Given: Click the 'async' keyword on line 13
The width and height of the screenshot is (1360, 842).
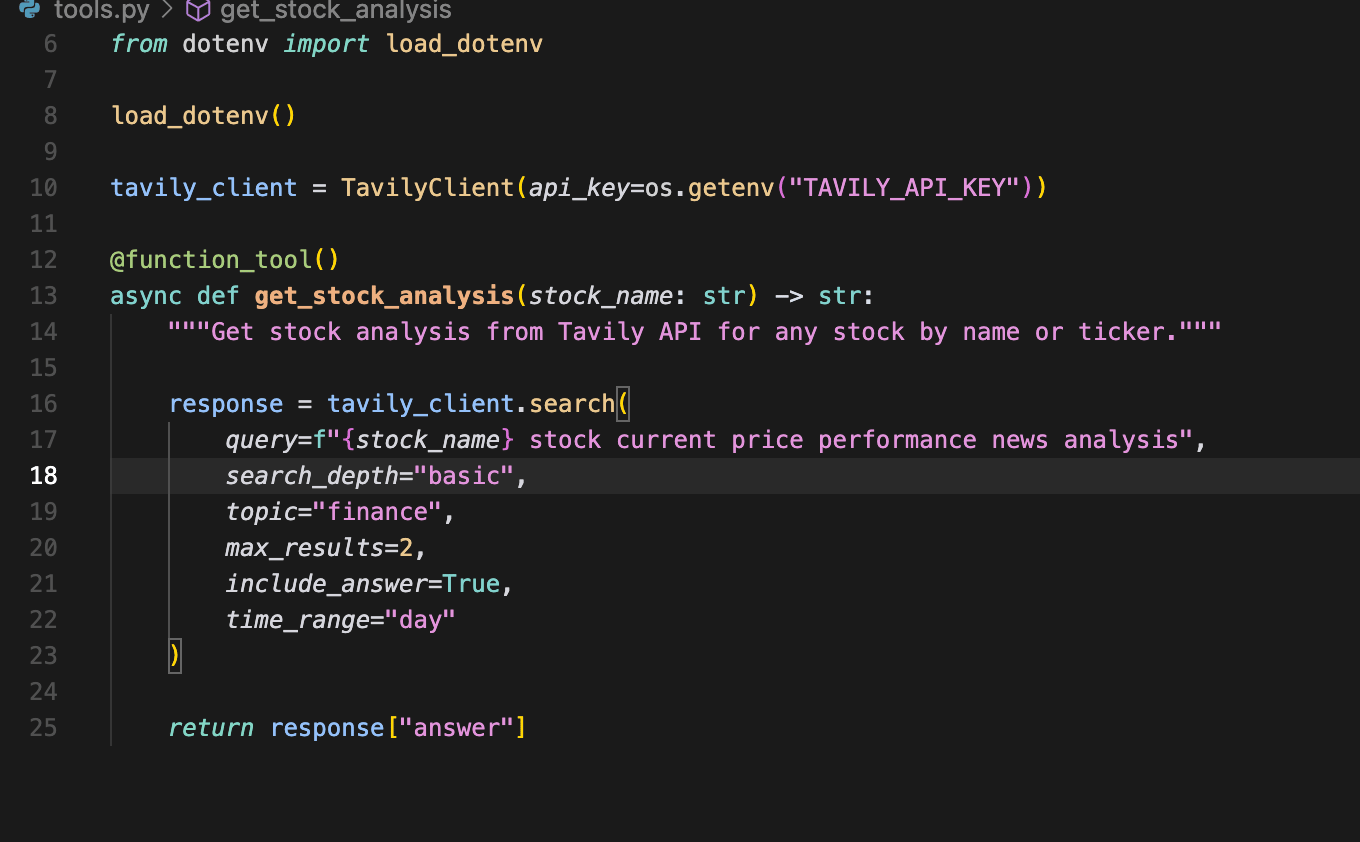Looking at the screenshot, I should pyautogui.click(x=147, y=296).
